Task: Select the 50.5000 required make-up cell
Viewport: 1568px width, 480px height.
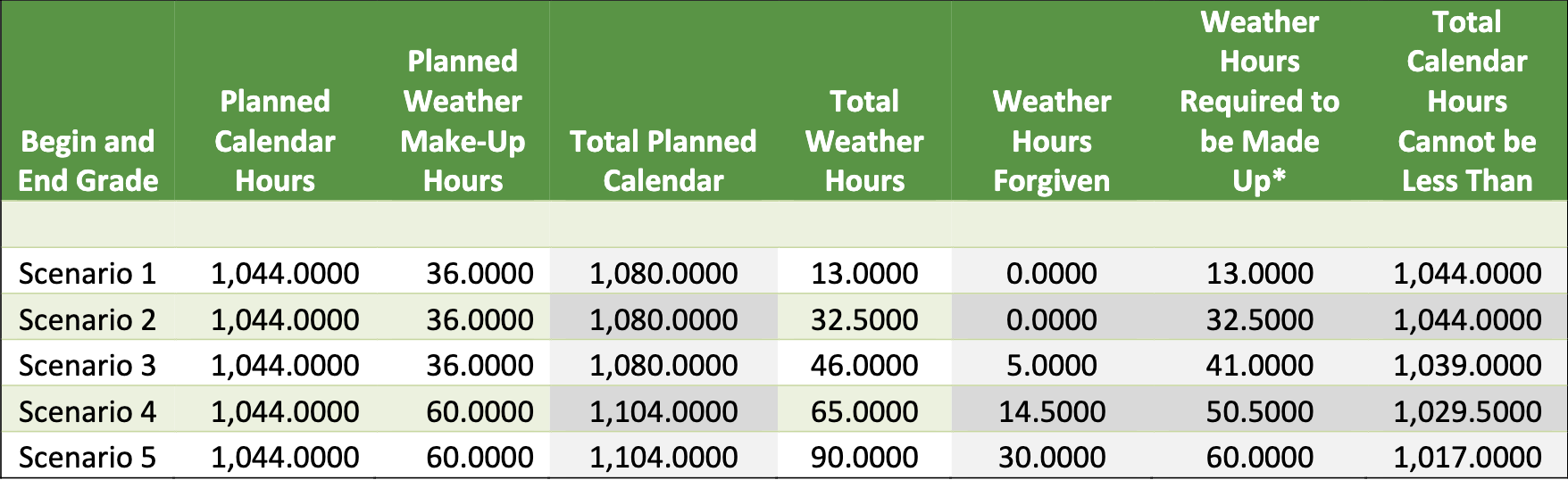Action: coord(1259,411)
